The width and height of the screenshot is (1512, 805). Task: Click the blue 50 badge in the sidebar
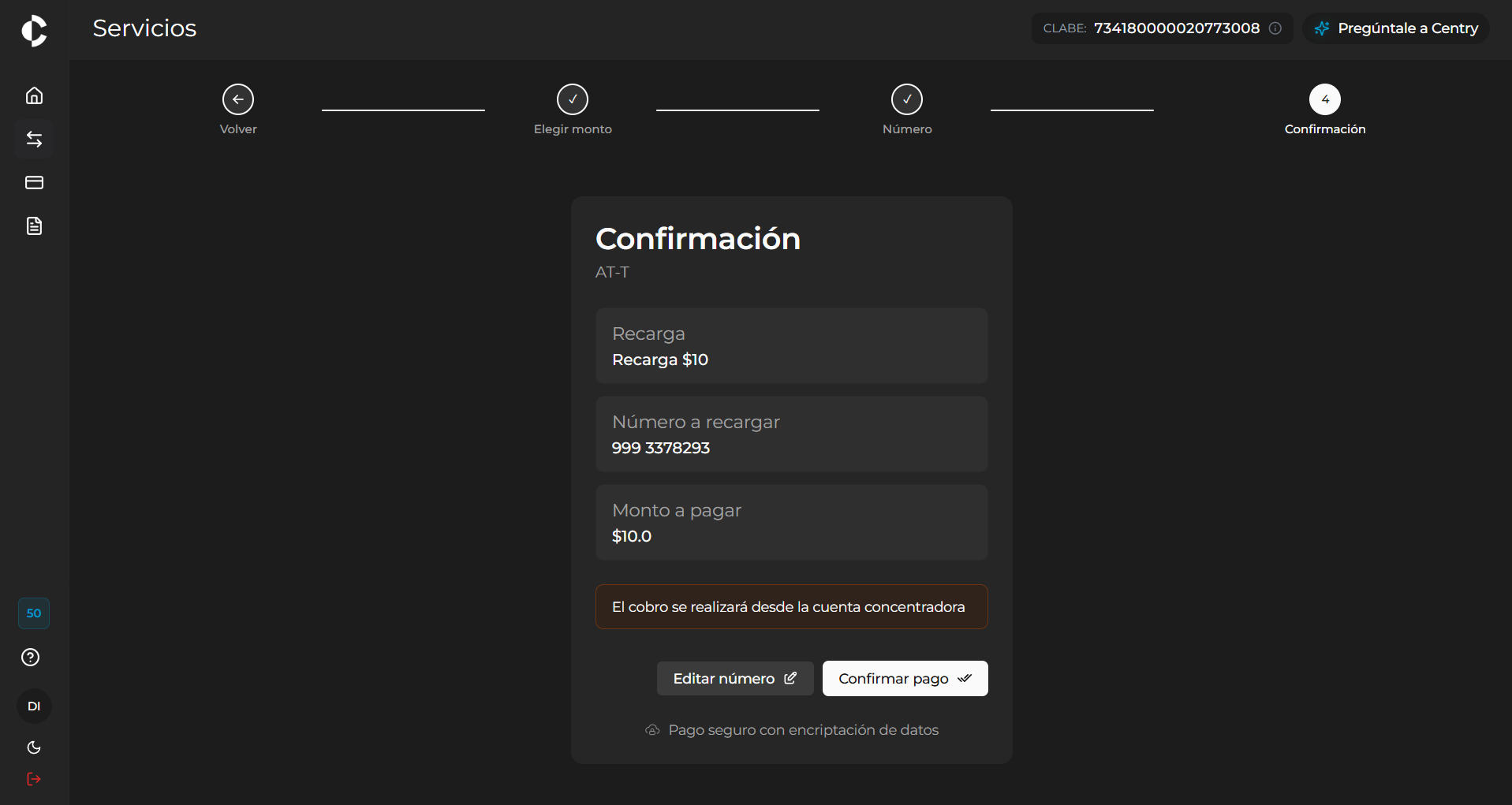(34, 613)
